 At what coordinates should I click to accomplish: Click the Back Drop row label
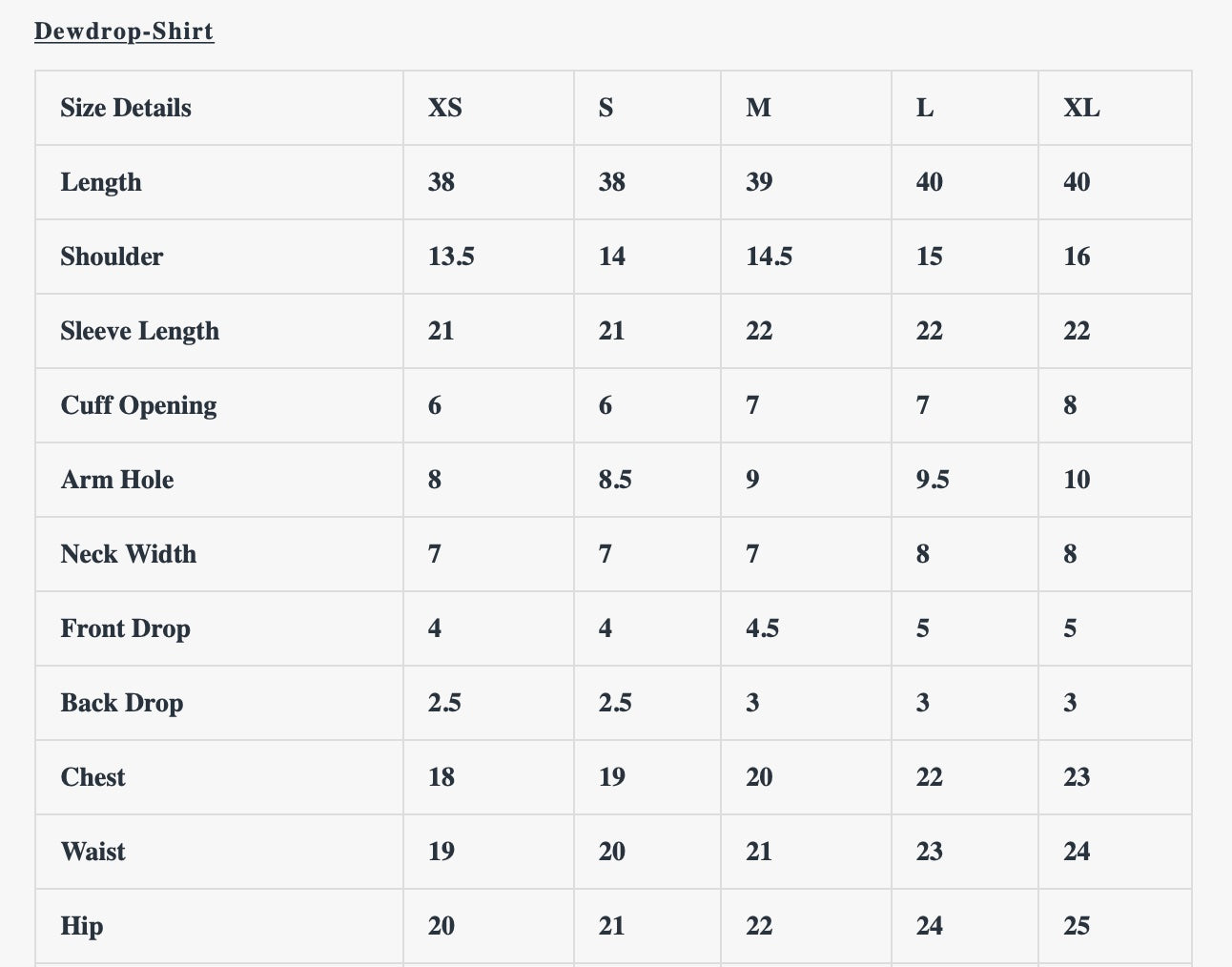122,703
